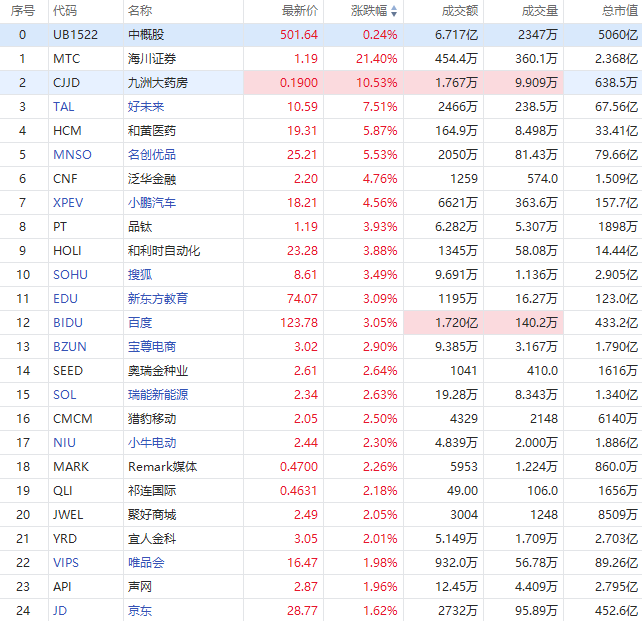The width and height of the screenshot is (642, 621).
Task: Open the SOHU code link
Action: [x=70, y=275]
